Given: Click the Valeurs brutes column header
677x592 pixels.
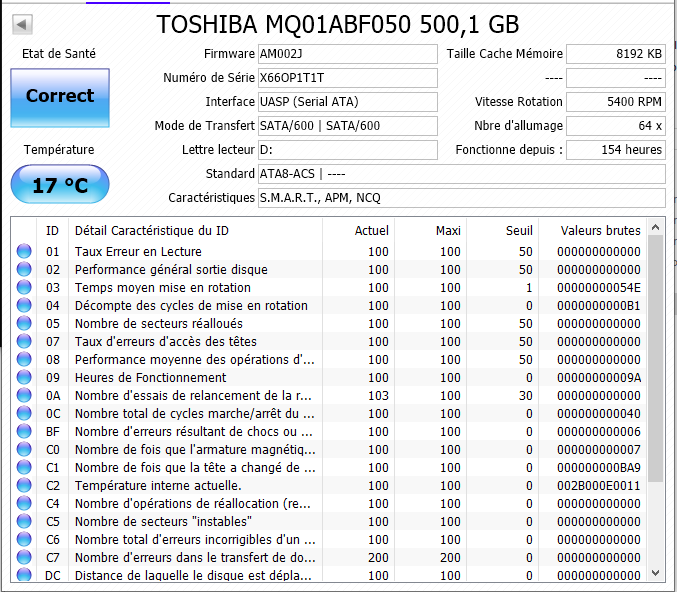Looking at the screenshot, I should pyautogui.click(x=600, y=231).
